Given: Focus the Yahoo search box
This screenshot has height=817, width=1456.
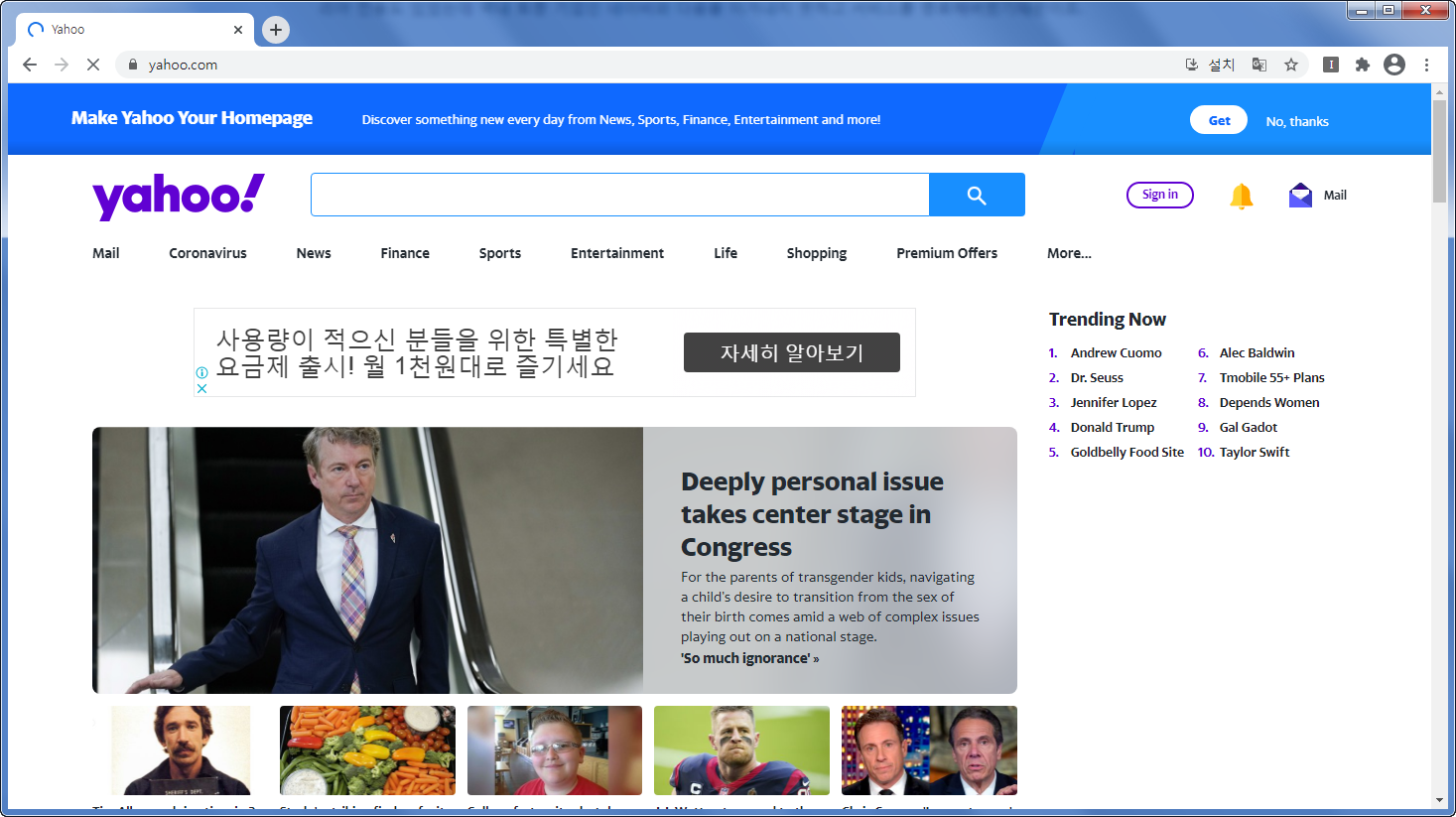Looking at the screenshot, I should pos(620,195).
